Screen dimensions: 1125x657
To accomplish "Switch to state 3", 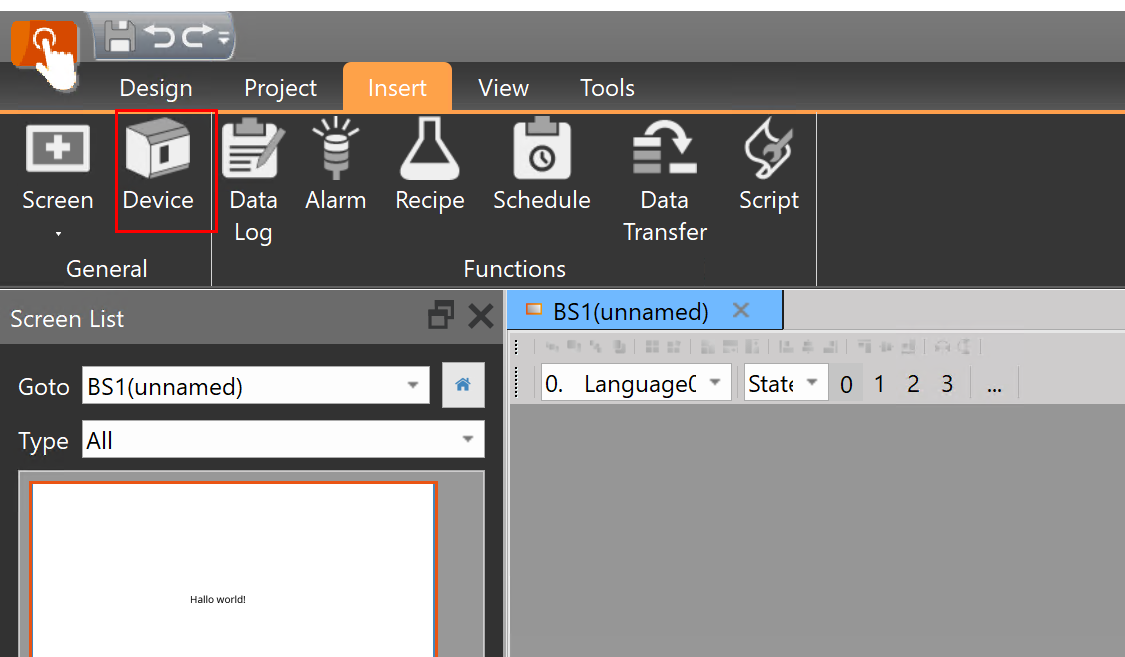I will 947,384.
